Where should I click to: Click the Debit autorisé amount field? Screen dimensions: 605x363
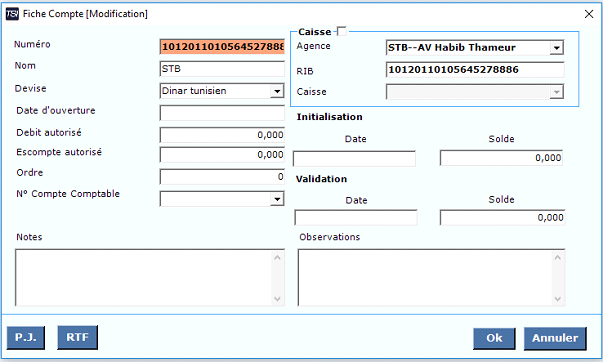(x=222, y=135)
